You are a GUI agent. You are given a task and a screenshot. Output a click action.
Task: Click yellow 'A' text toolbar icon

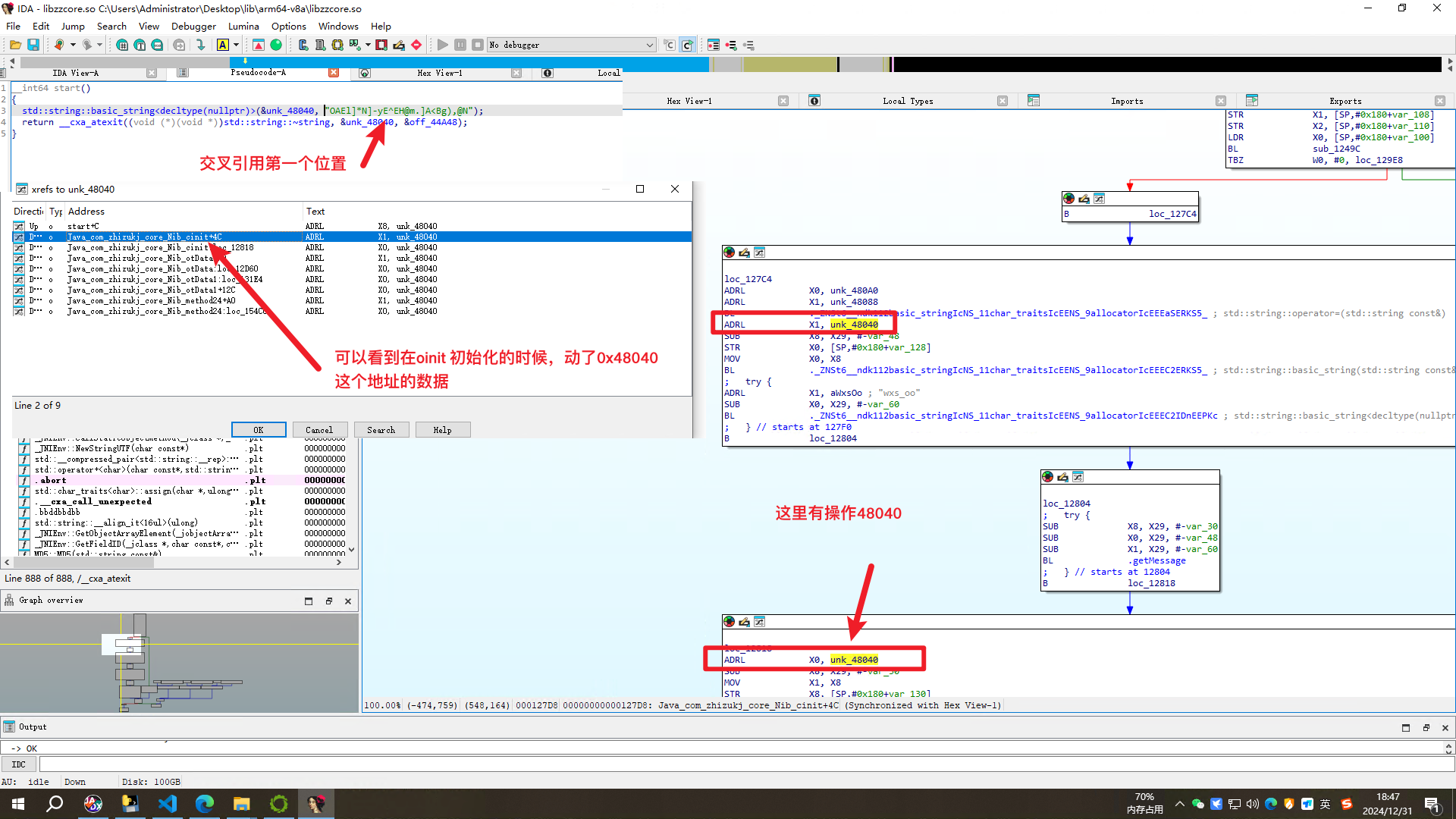pyautogui.click(x=222, y=45)
